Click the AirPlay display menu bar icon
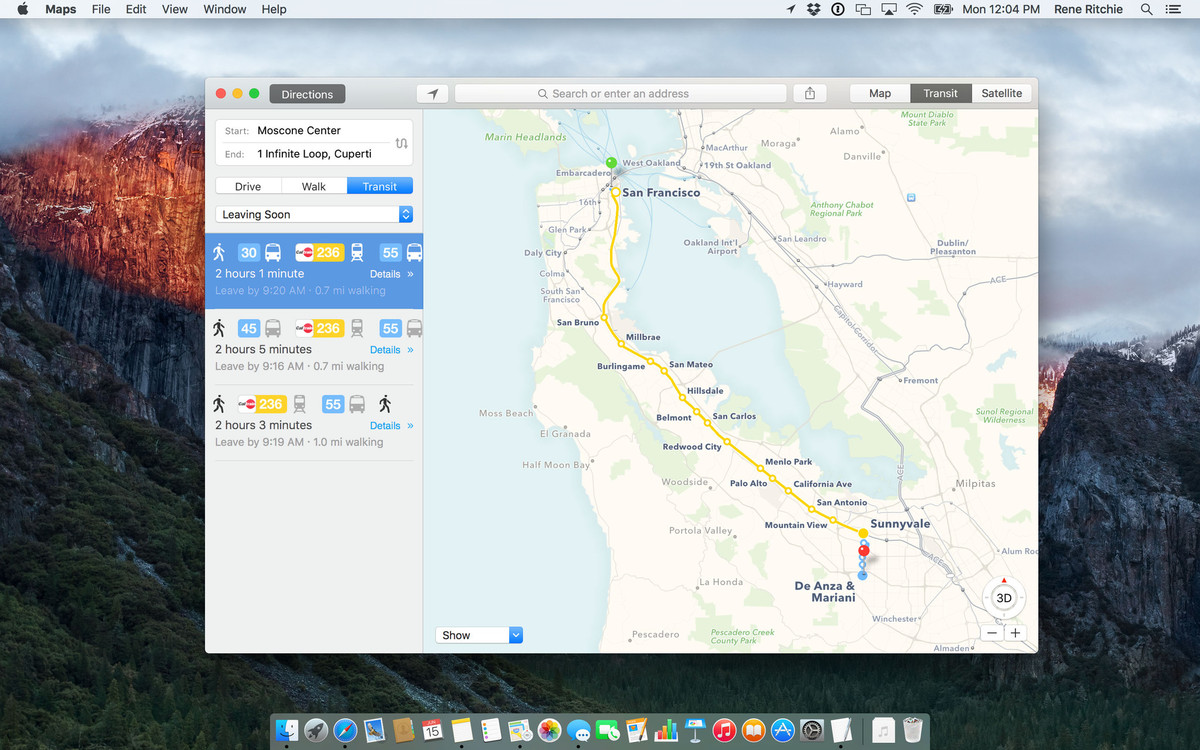 889,9
